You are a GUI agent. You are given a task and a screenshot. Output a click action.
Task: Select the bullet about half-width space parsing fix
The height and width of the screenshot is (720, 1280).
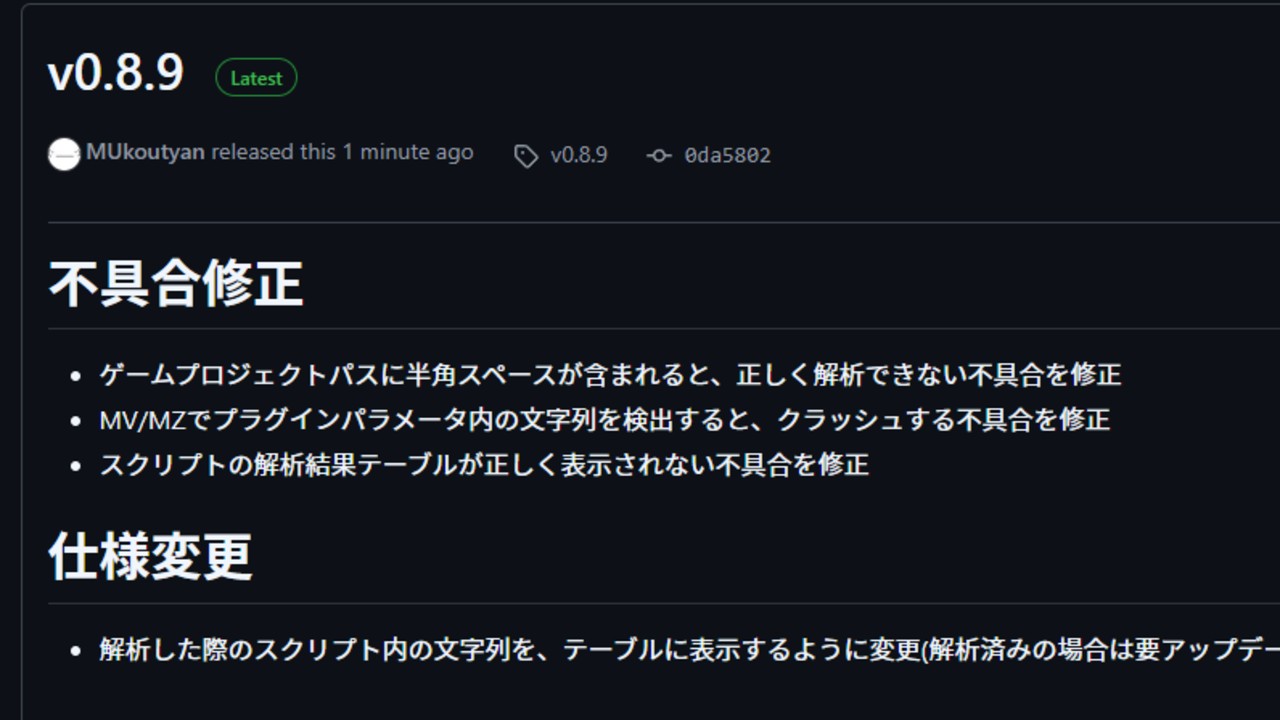click(x=610, y=376)
